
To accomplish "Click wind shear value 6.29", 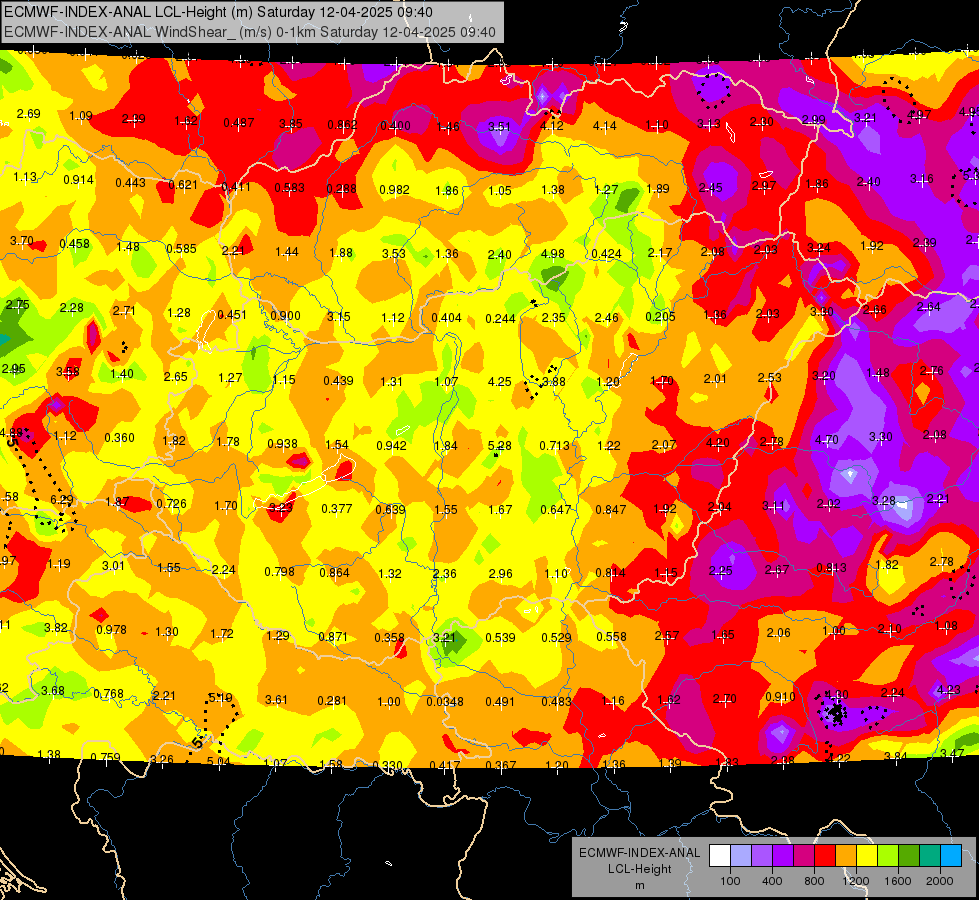I will pos(61,500).
